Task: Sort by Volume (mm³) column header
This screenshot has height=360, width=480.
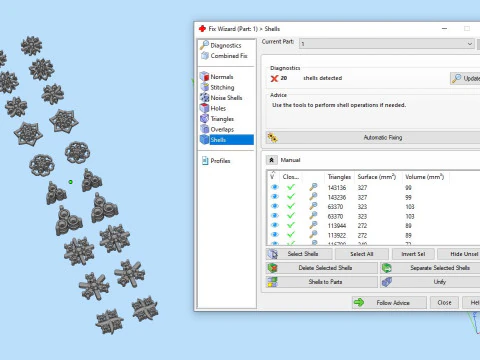Action: coord(424,177)
